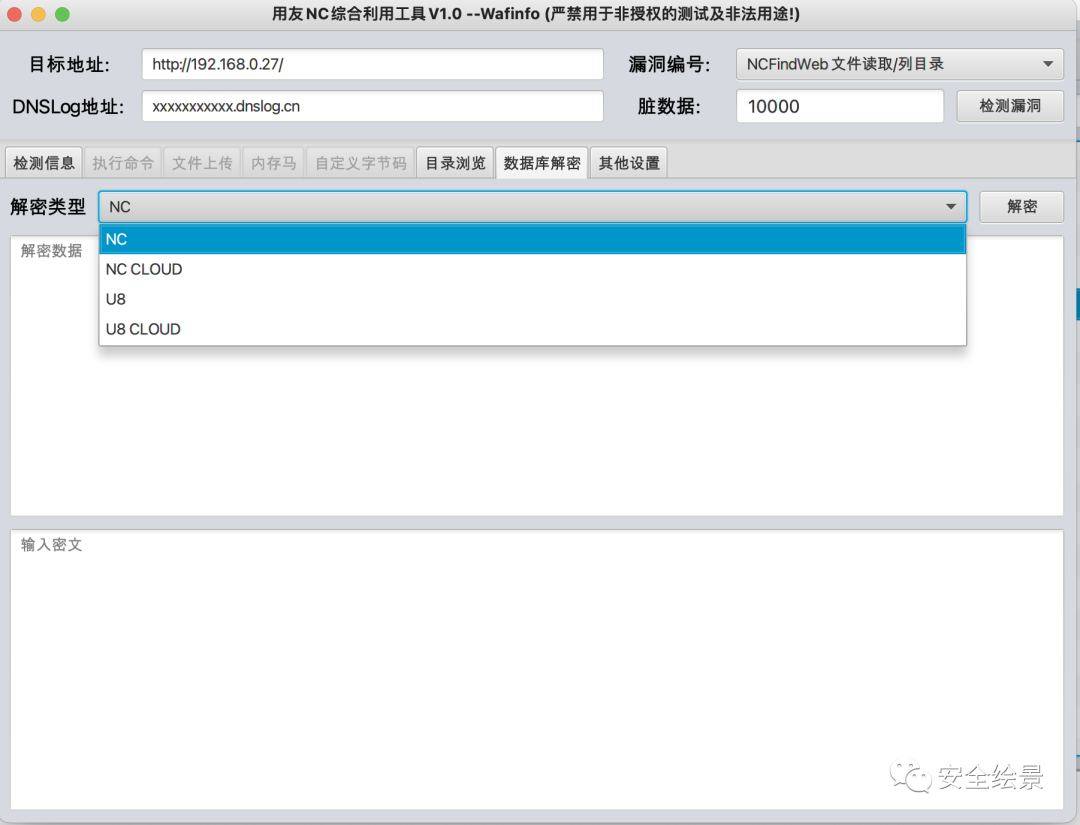Switch to the 执行命令 tab
Viewport: 1080px width, 825px height.
[x=123, y=163]
